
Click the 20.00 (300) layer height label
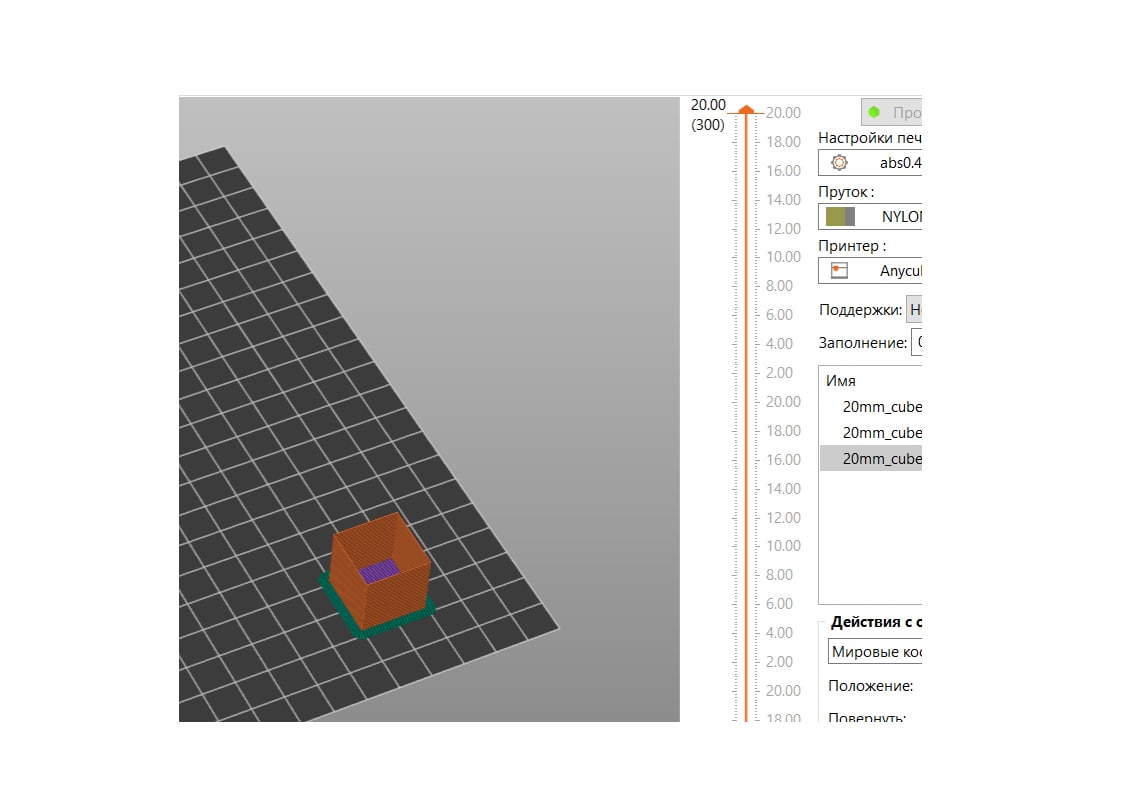(708, 115)
